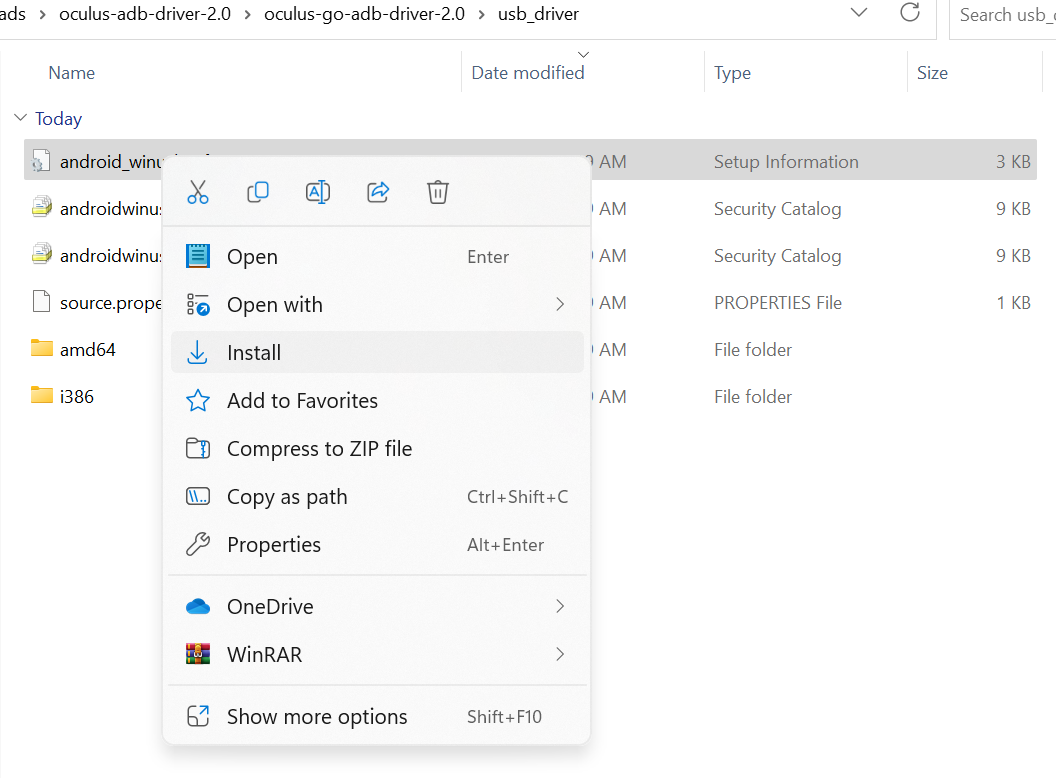
Task: Click the Cut scissors icon
Action: 198,192
